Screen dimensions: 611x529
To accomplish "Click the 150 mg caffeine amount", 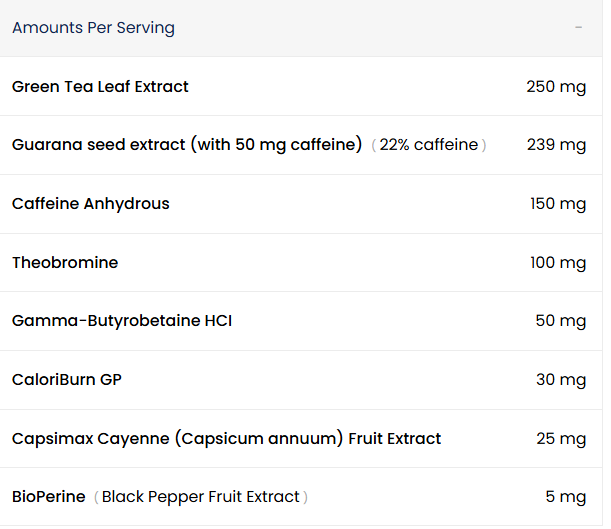I will 557,204.
